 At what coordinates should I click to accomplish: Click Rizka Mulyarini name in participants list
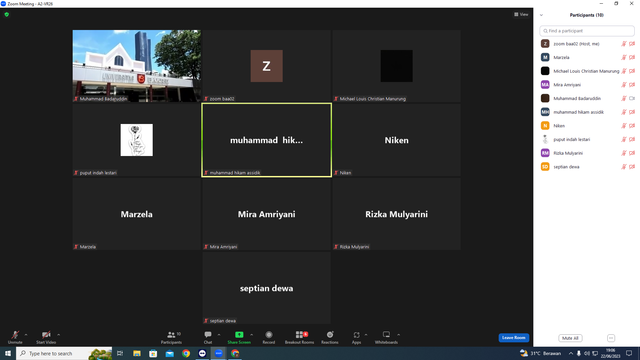(568, 153)
